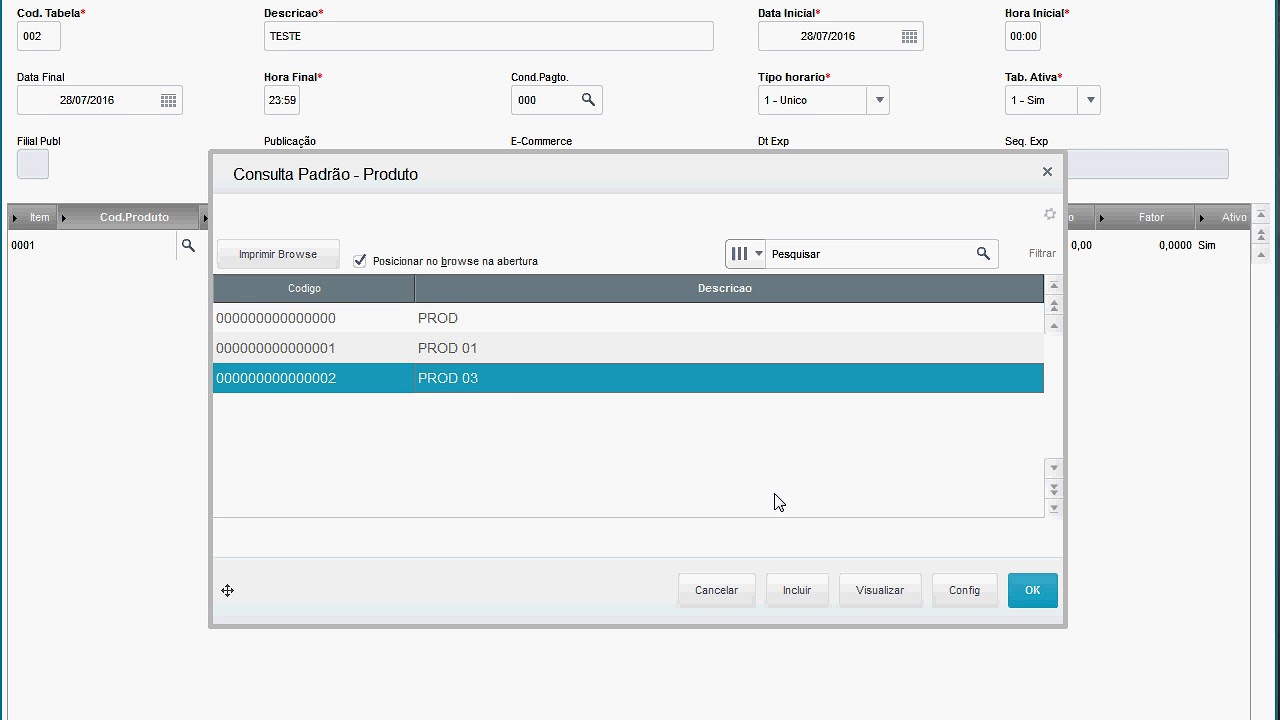Click the Cod.Produto column header

click(x=129, y=217)
